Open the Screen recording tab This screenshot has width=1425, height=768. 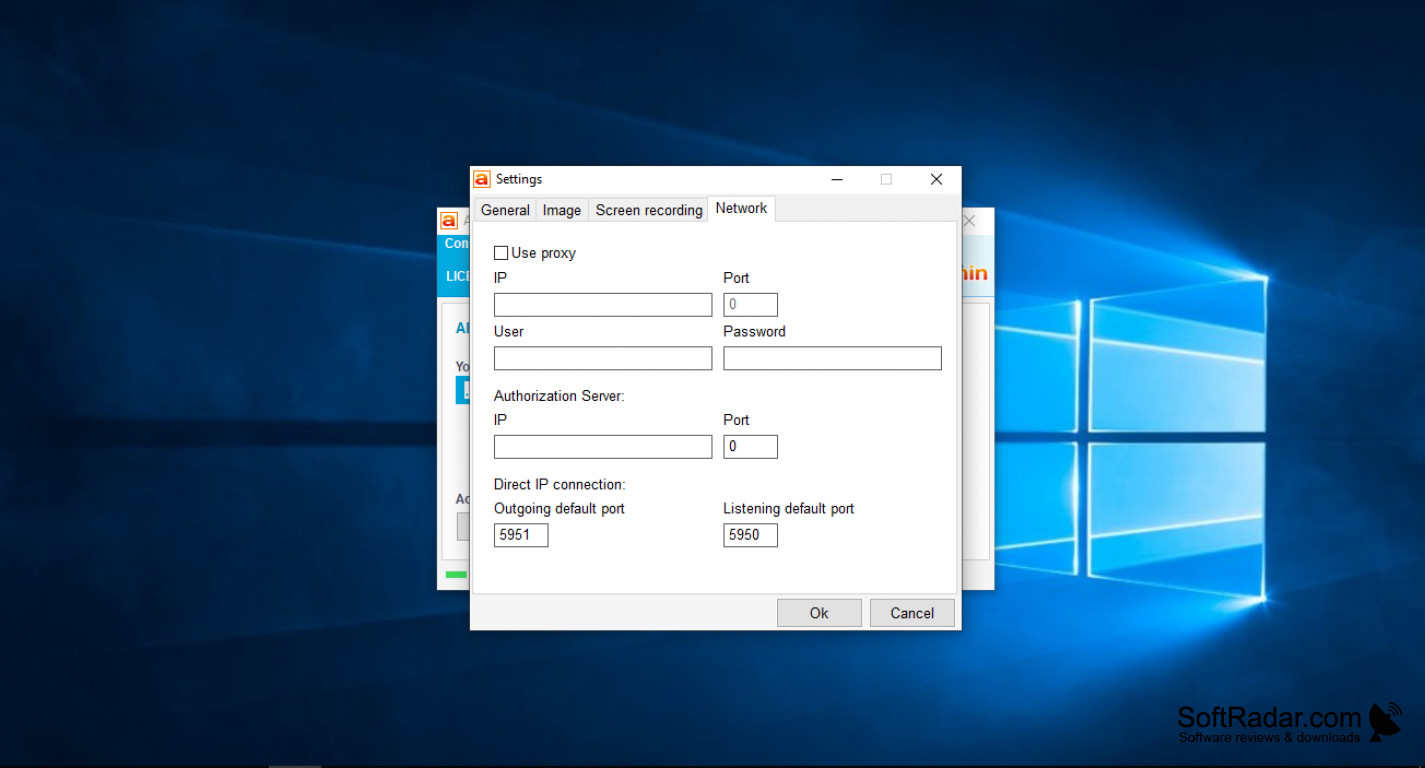[648, 210]
